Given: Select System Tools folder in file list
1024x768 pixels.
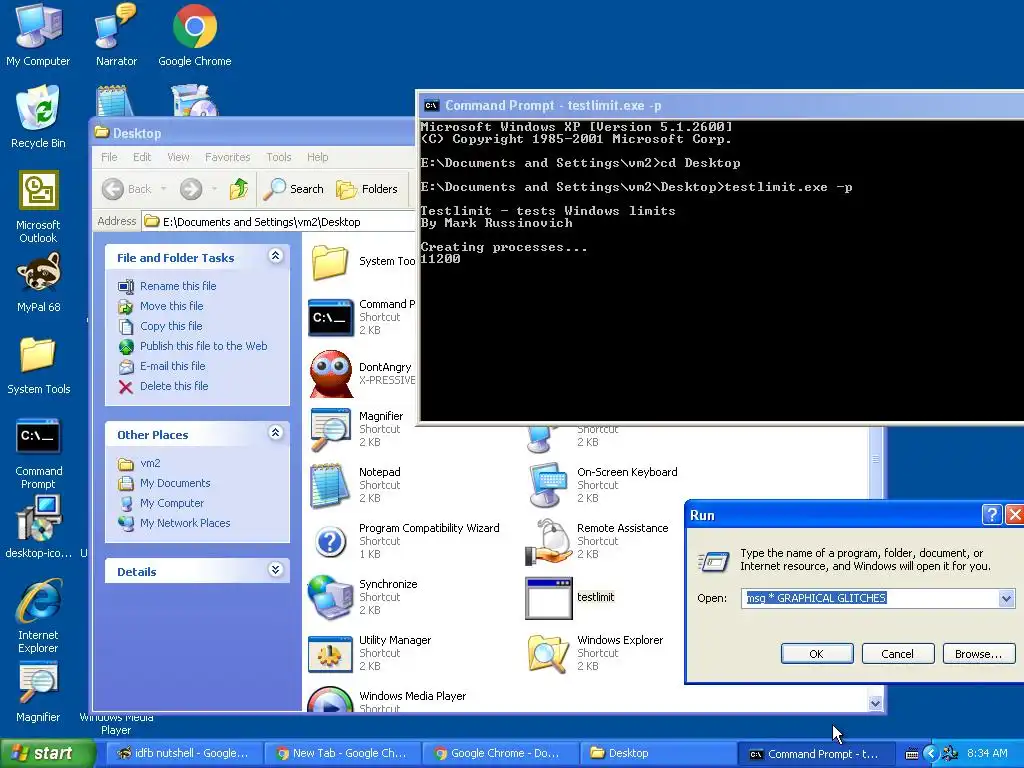Looking at the screenshot, I should pos(362,261).
